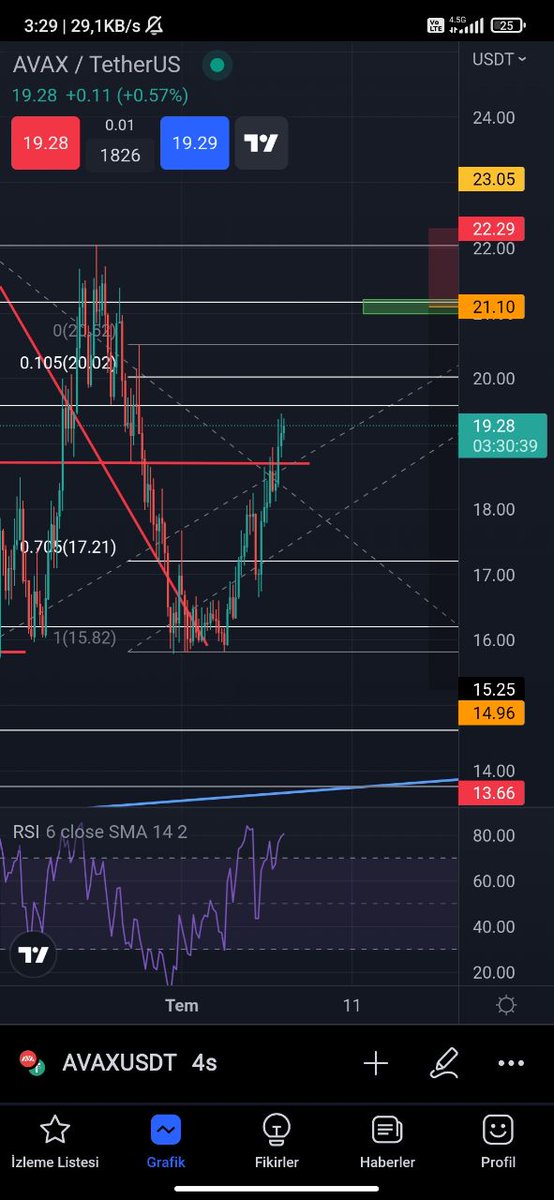Open the USDT currency dropdown

point(499,59)
